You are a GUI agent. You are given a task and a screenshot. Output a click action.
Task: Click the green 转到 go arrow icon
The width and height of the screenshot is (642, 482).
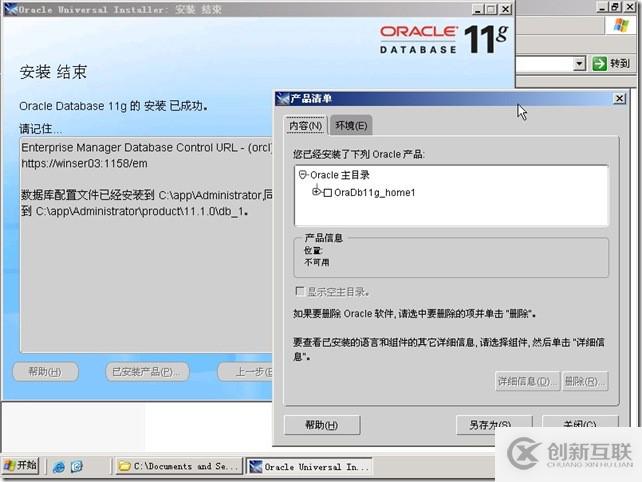pos(599,64)
